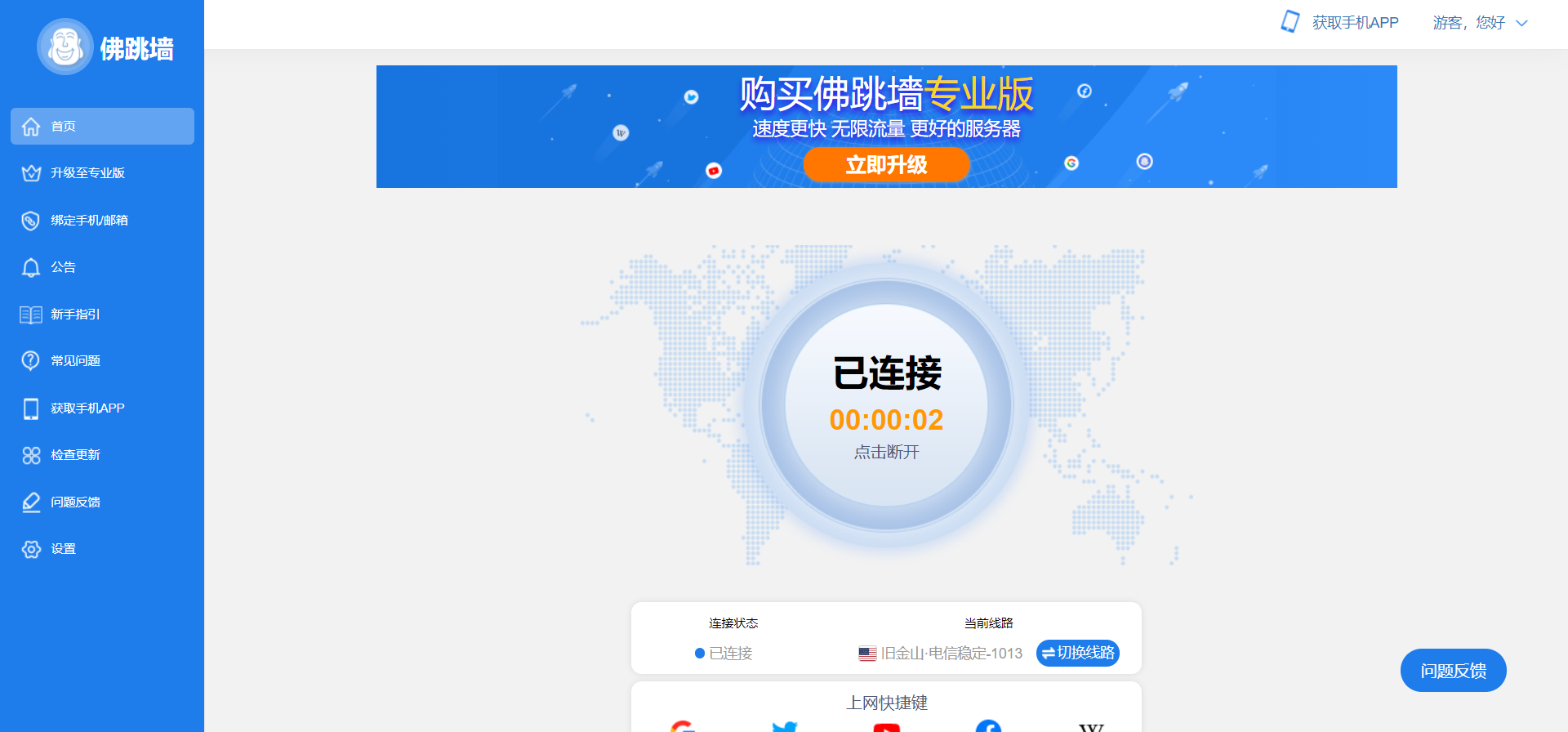Click the 购买佛跳墙专业版 banner
The image size is (1568, 732).
[886, 127]
